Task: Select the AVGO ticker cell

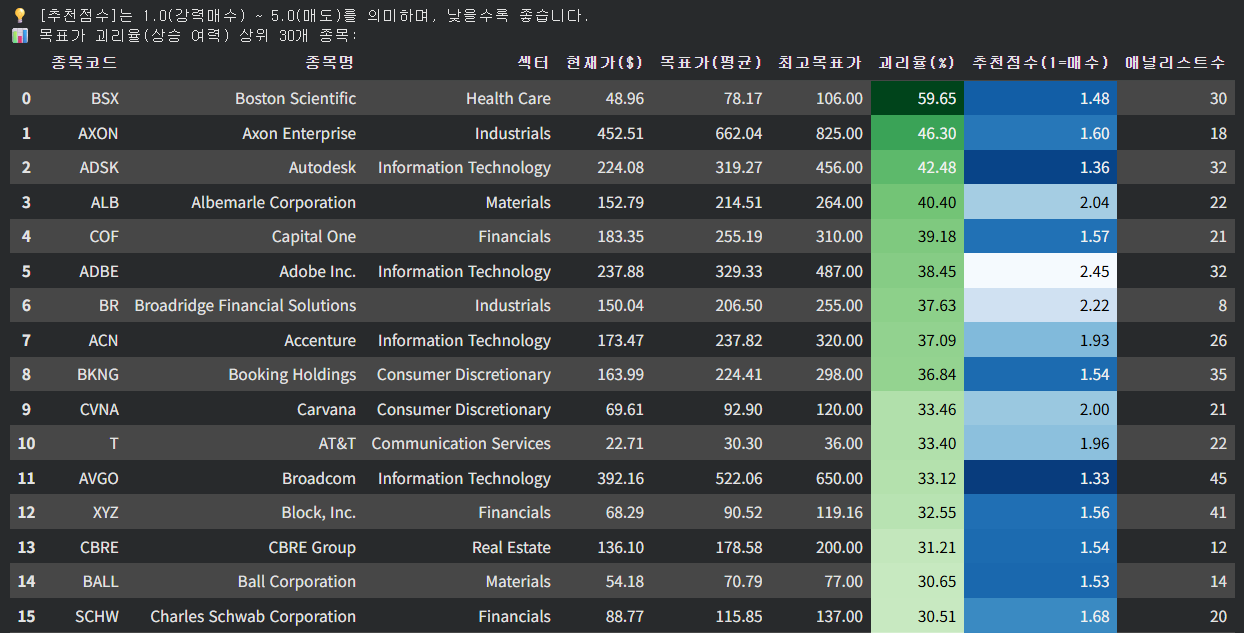Action: click(x=99, y=478)
